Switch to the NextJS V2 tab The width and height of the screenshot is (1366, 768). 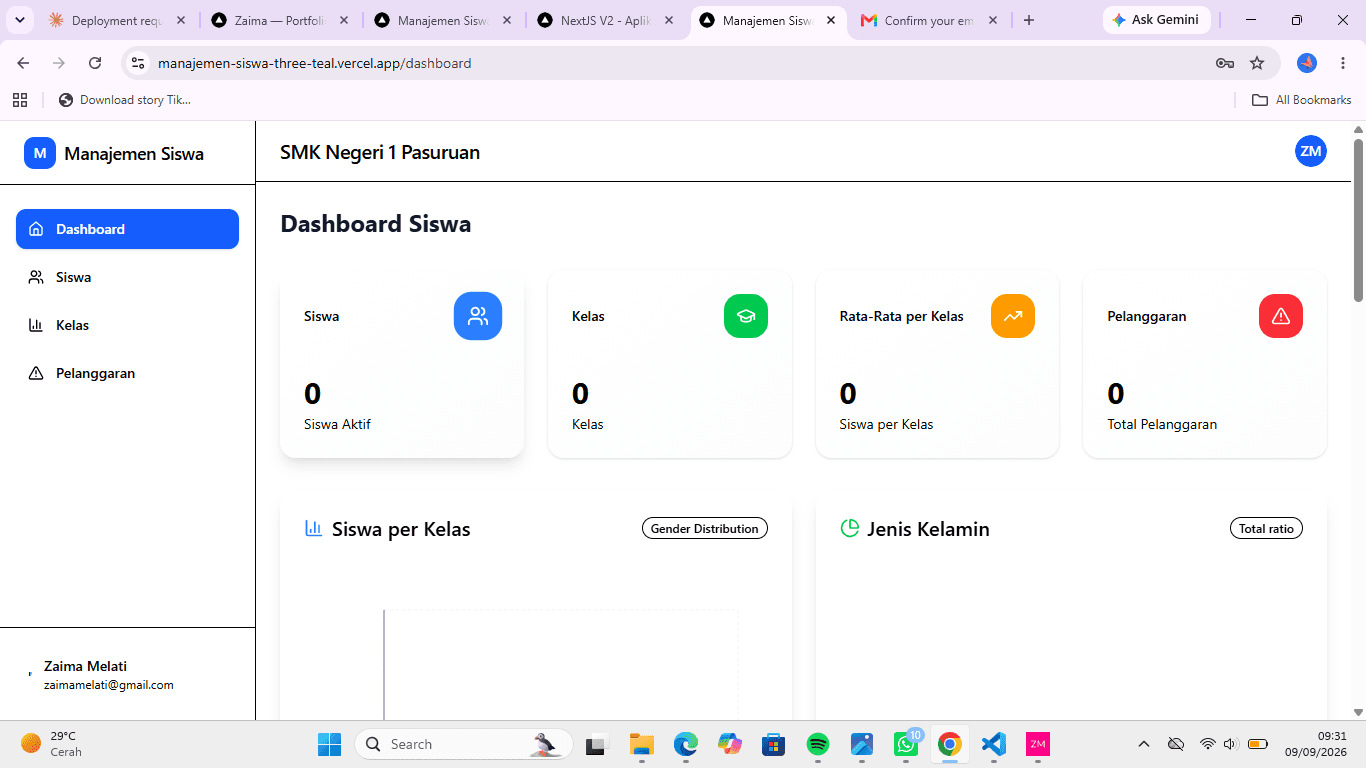(606, 20)
